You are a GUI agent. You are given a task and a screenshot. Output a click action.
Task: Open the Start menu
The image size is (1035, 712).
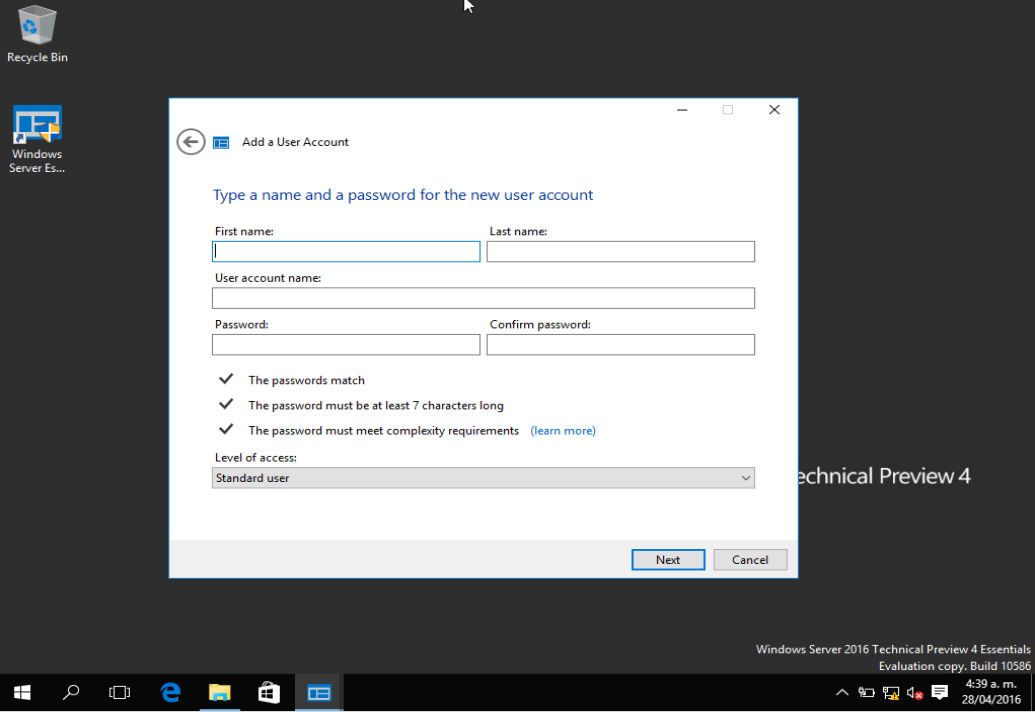[21, 692]
